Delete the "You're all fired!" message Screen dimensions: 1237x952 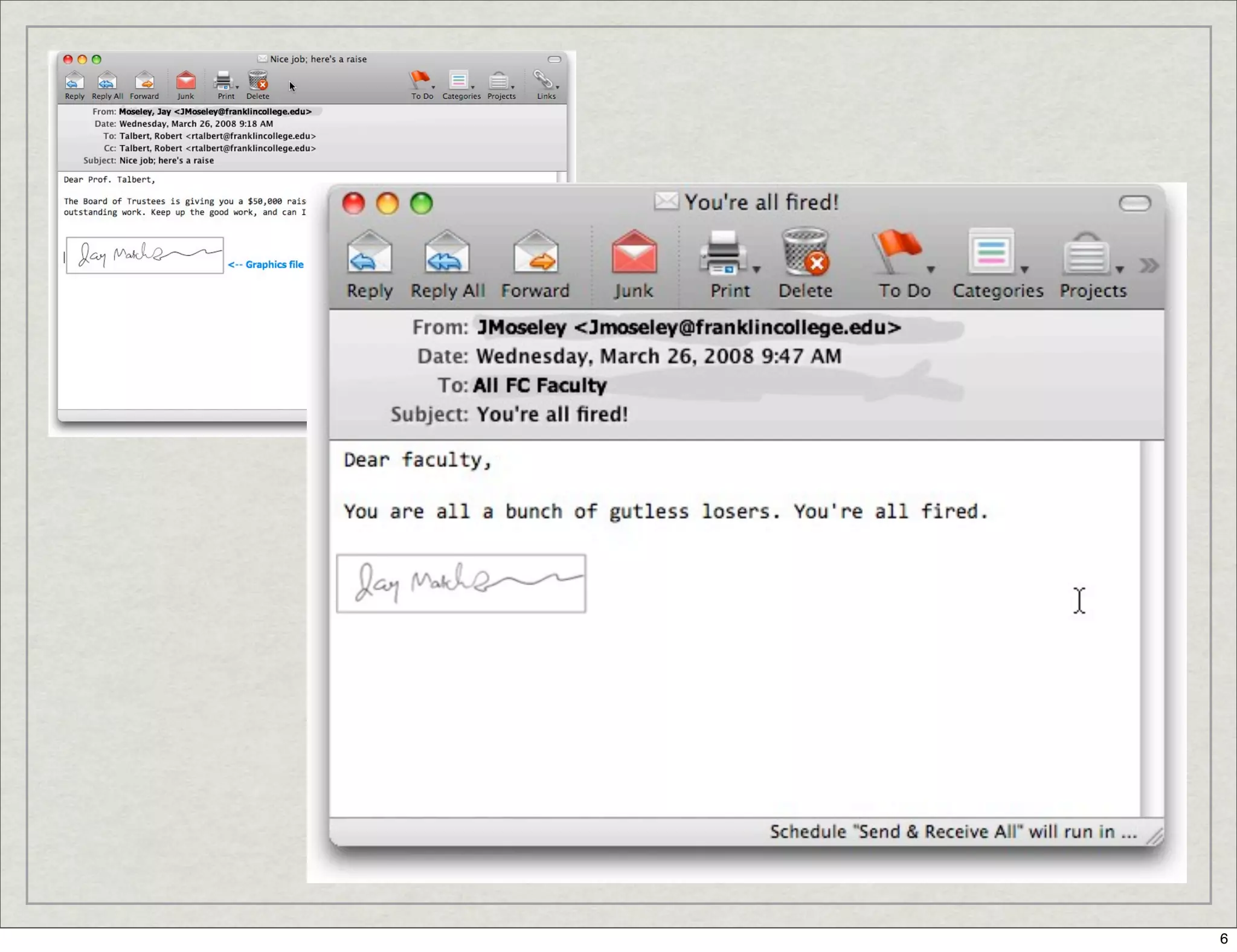pyautogui.click(x=805, y=264)
